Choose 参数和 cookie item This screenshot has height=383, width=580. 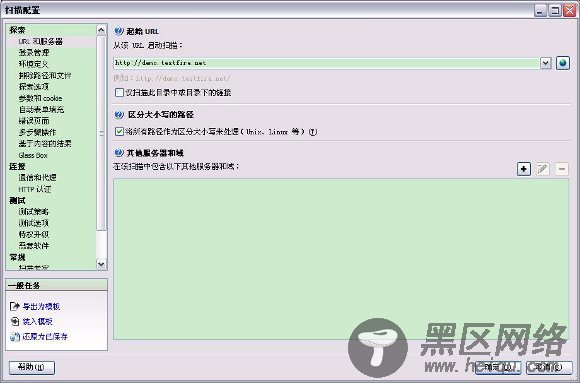pos(40,98)
